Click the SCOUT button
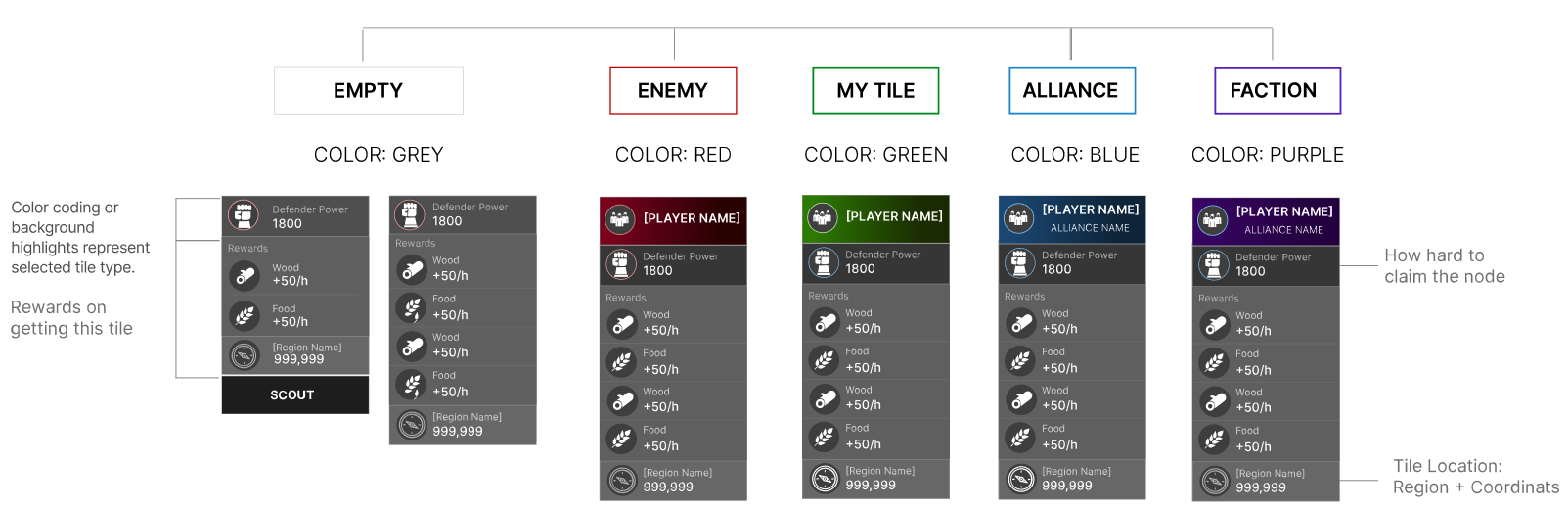 click(294, 394)
